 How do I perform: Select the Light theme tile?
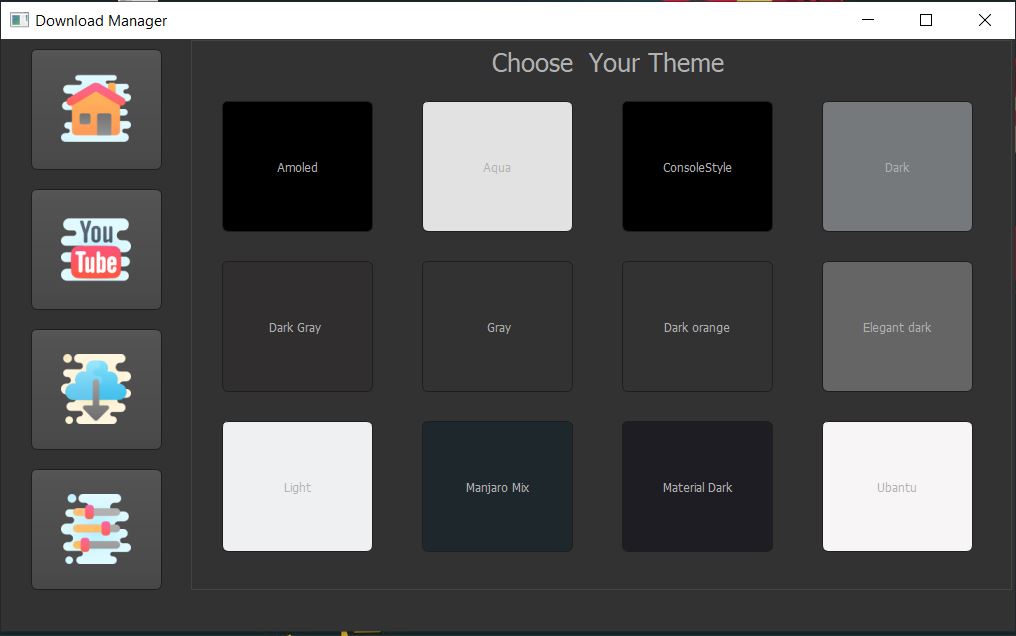click(x=297, y=486)
